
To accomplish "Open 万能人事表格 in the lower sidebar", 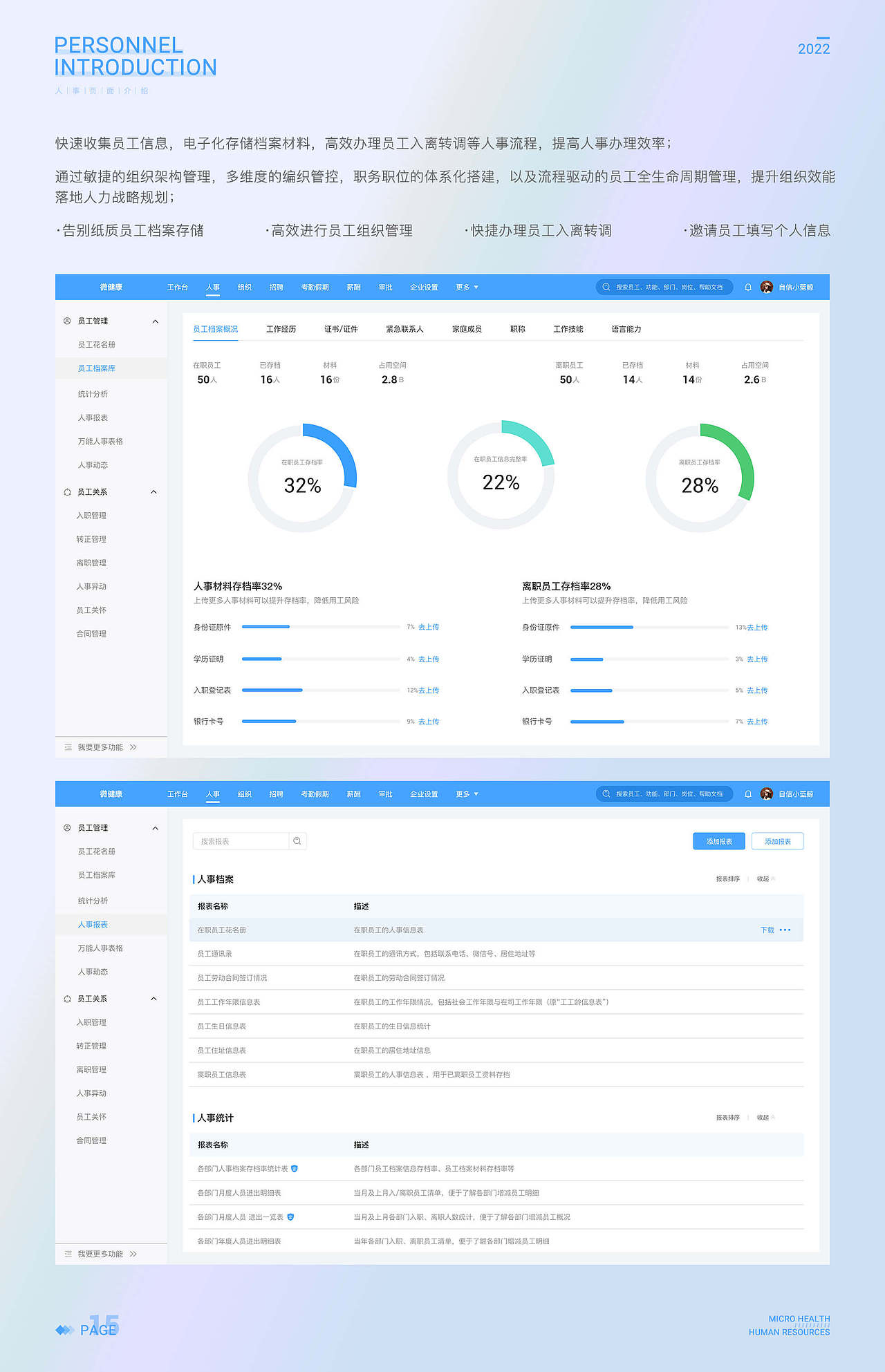I will click(100, 948).
